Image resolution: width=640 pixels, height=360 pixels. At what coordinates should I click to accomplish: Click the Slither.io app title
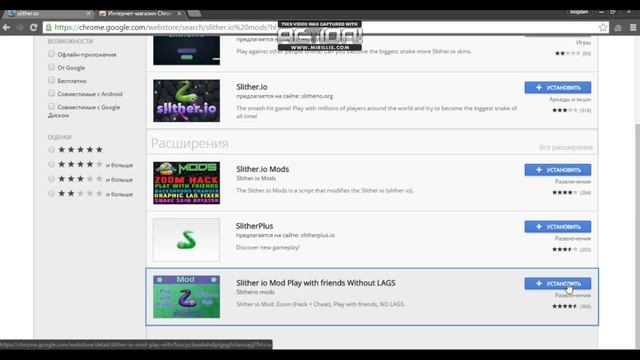tap(252, 87)
